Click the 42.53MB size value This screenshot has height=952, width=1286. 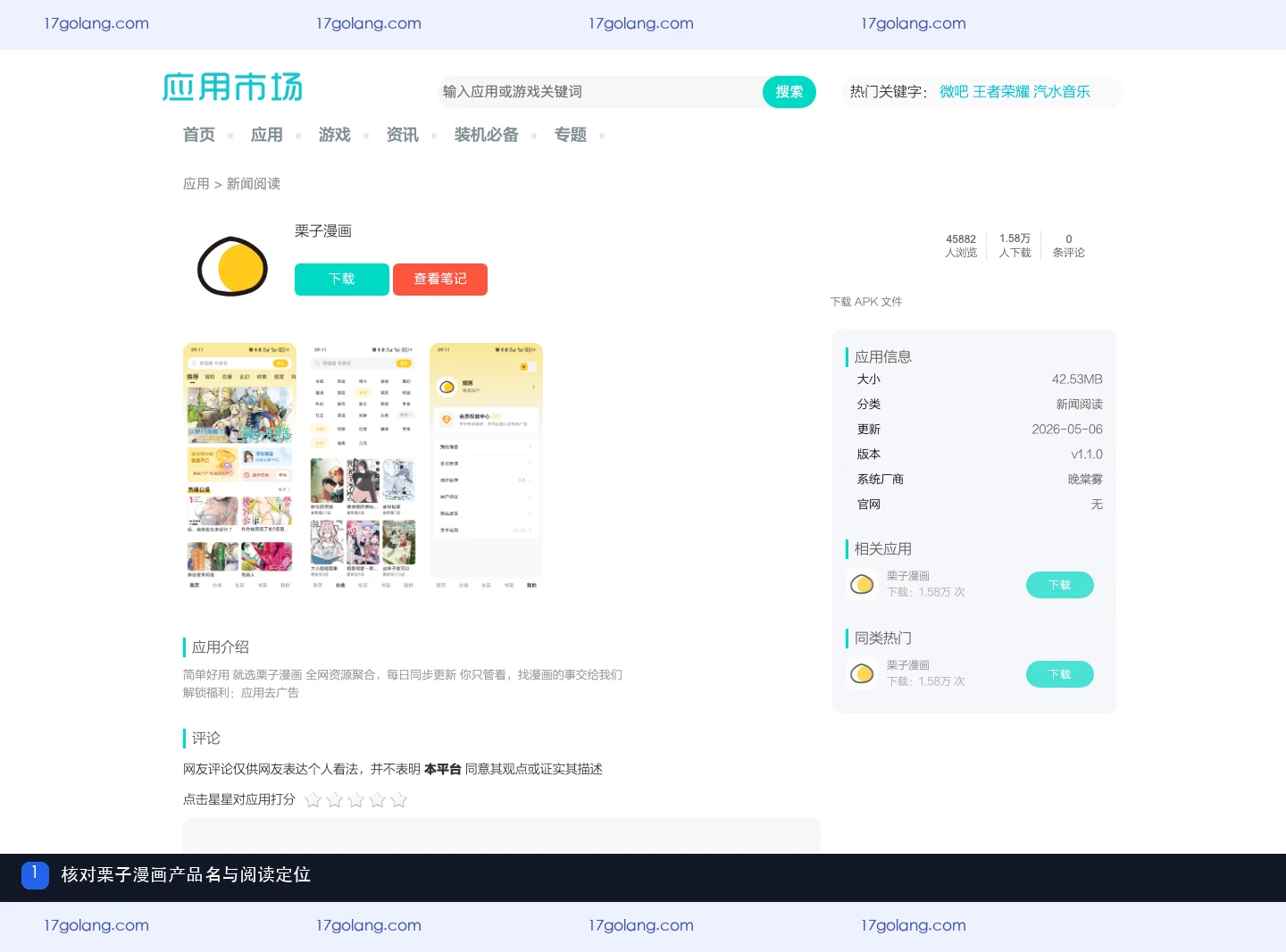[1077, 380]
